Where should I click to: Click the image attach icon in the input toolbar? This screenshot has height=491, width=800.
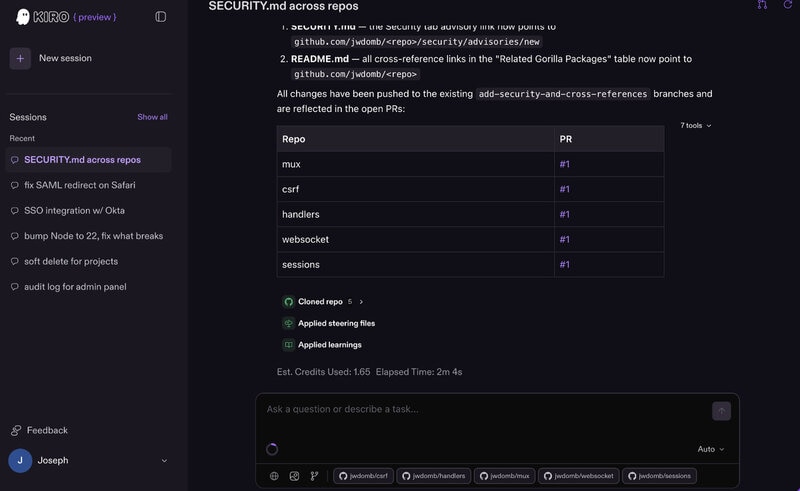(294, 476)
